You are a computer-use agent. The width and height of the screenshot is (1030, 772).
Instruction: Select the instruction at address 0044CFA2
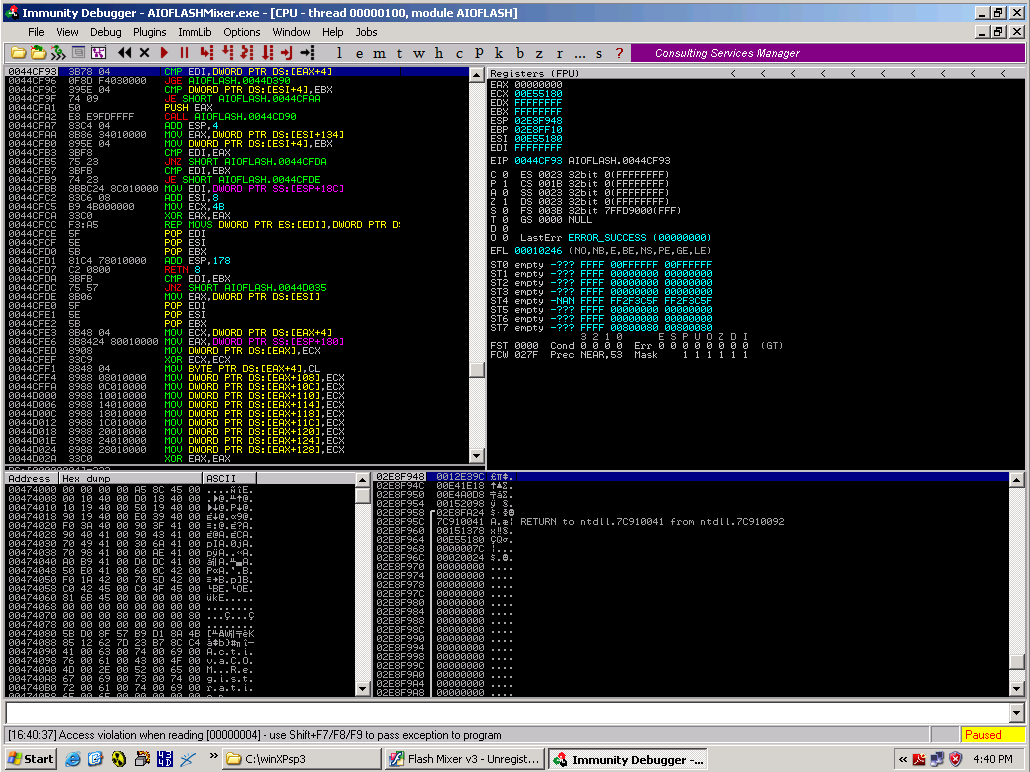[236, 116]
